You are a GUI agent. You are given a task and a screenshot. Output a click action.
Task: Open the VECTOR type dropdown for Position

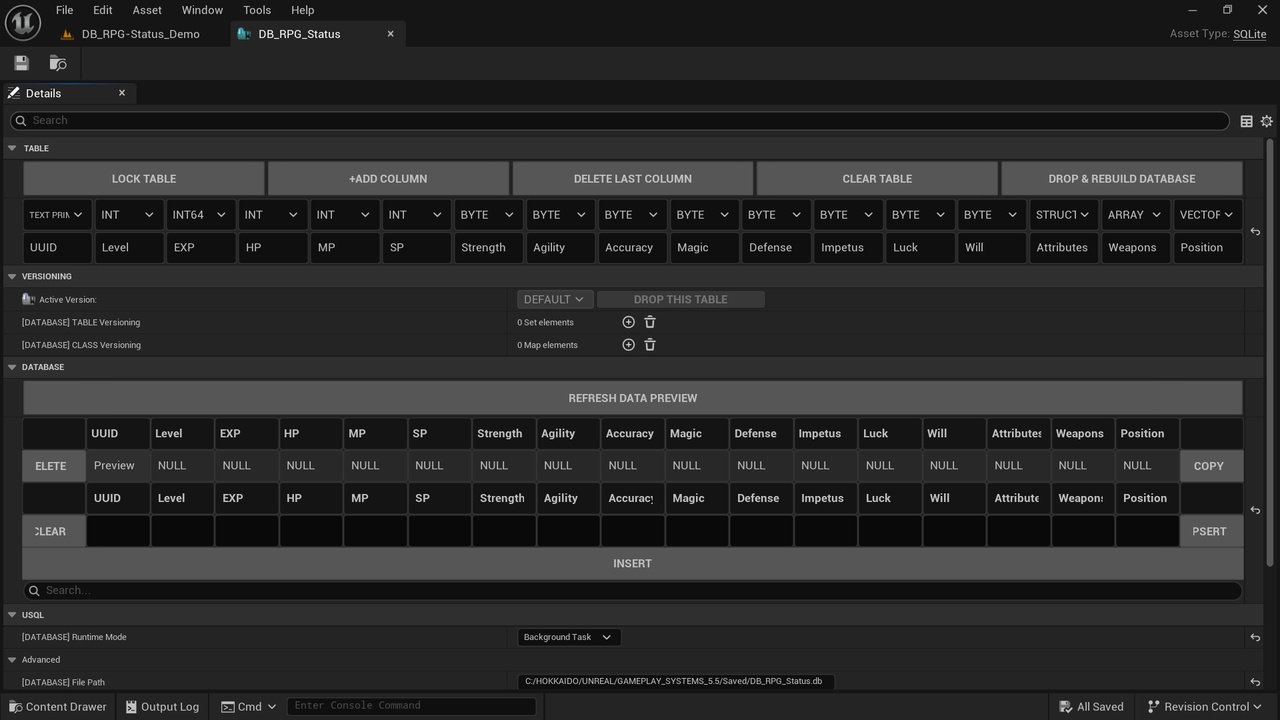pos(1208,215)
